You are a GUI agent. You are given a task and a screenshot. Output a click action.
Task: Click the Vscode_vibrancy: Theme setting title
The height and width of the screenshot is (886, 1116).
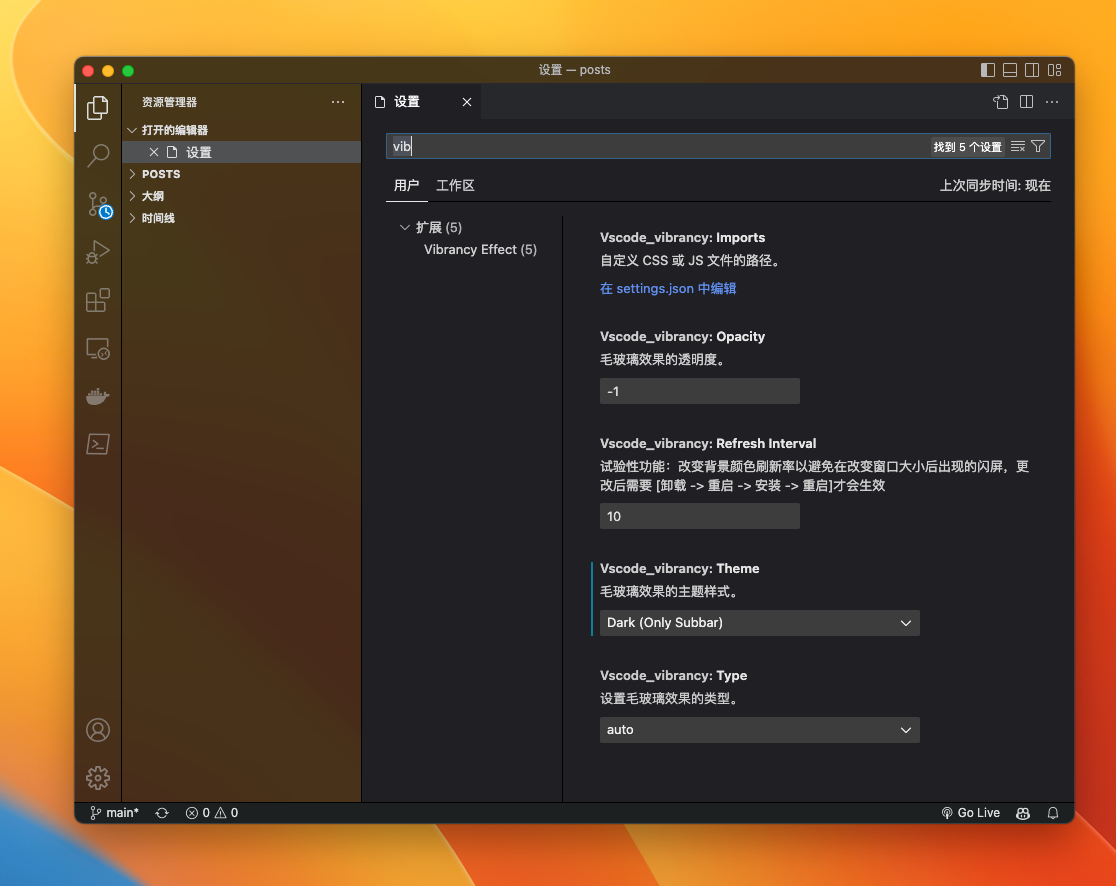[x=680, y=569]
